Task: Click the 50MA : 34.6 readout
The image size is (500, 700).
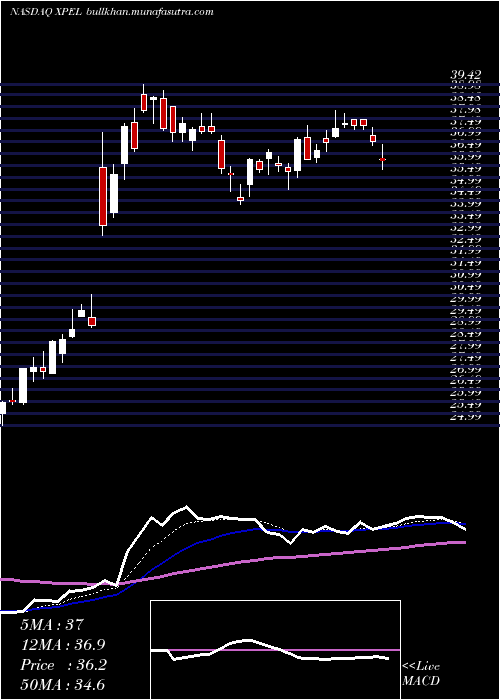Action: [63, 685]
